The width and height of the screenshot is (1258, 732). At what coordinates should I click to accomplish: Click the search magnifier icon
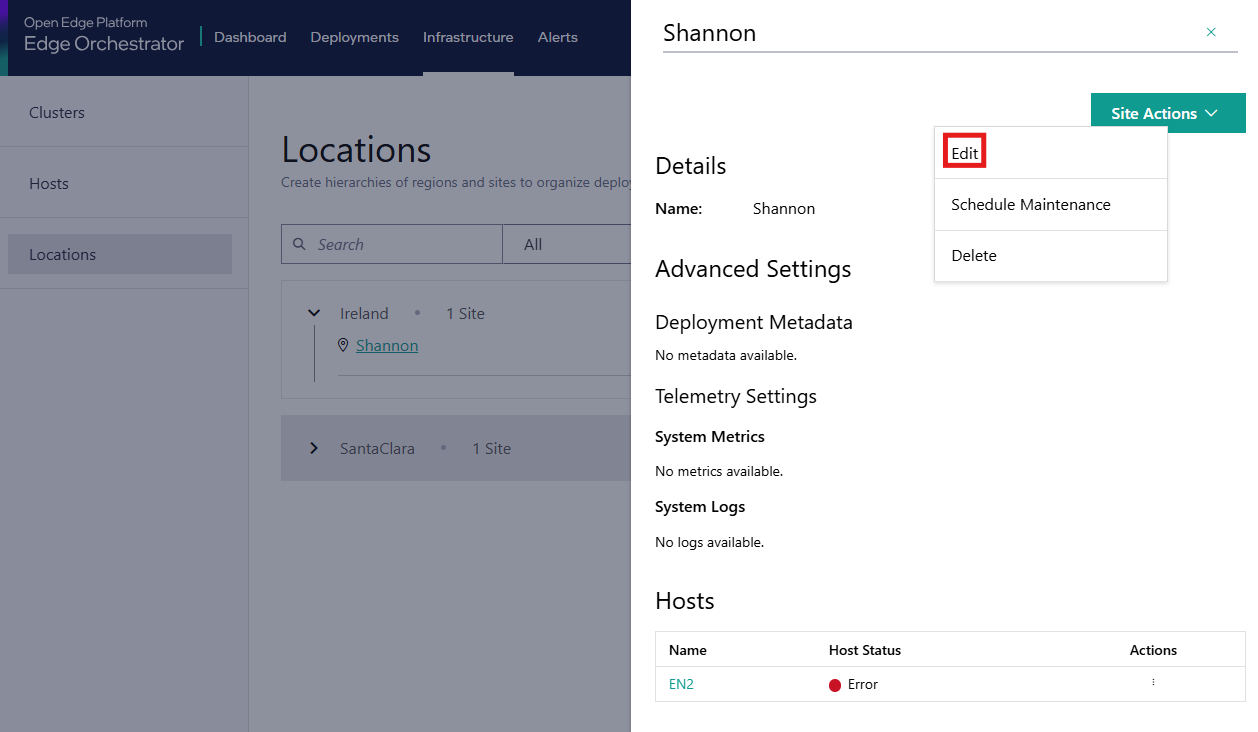[x=299, y=244]
